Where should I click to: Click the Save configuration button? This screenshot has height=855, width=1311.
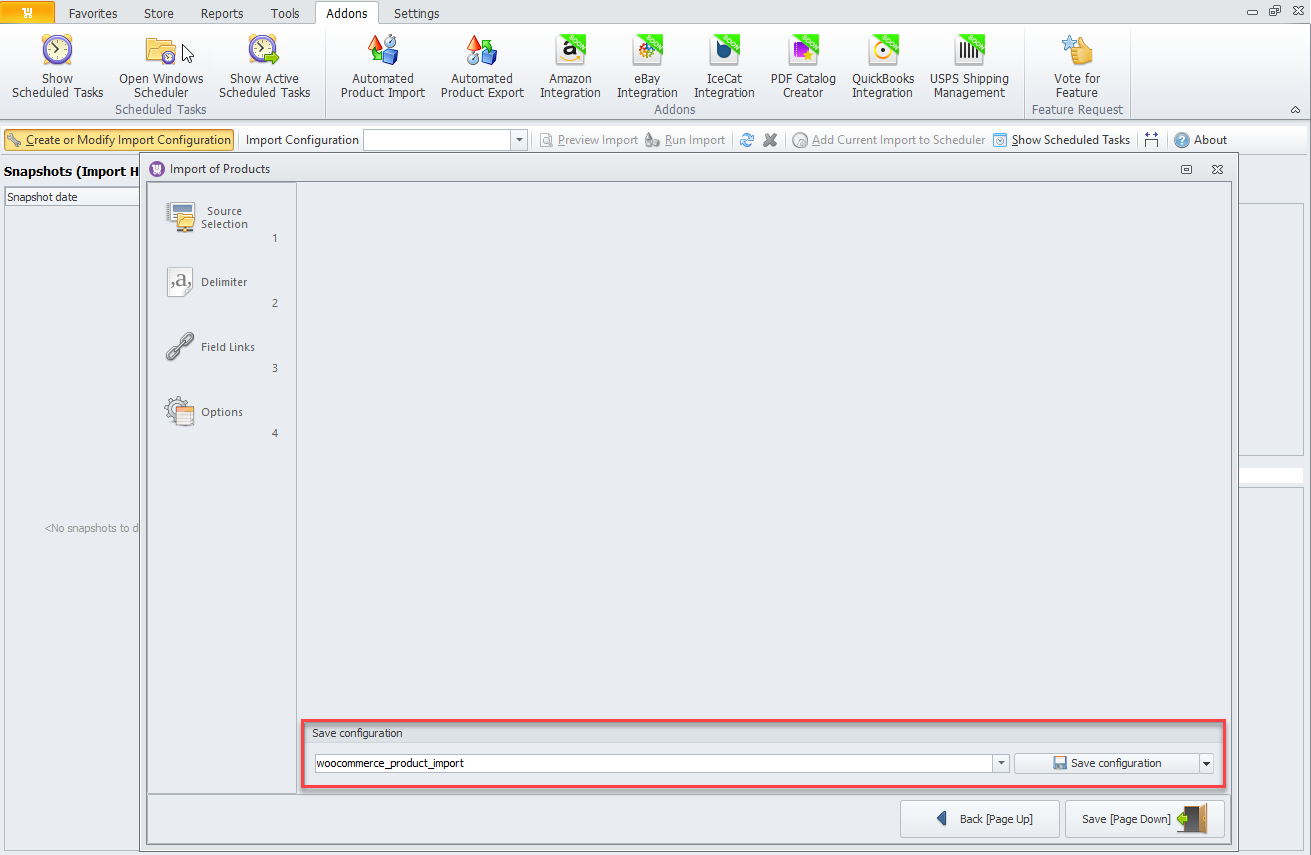coord(1107,763)
